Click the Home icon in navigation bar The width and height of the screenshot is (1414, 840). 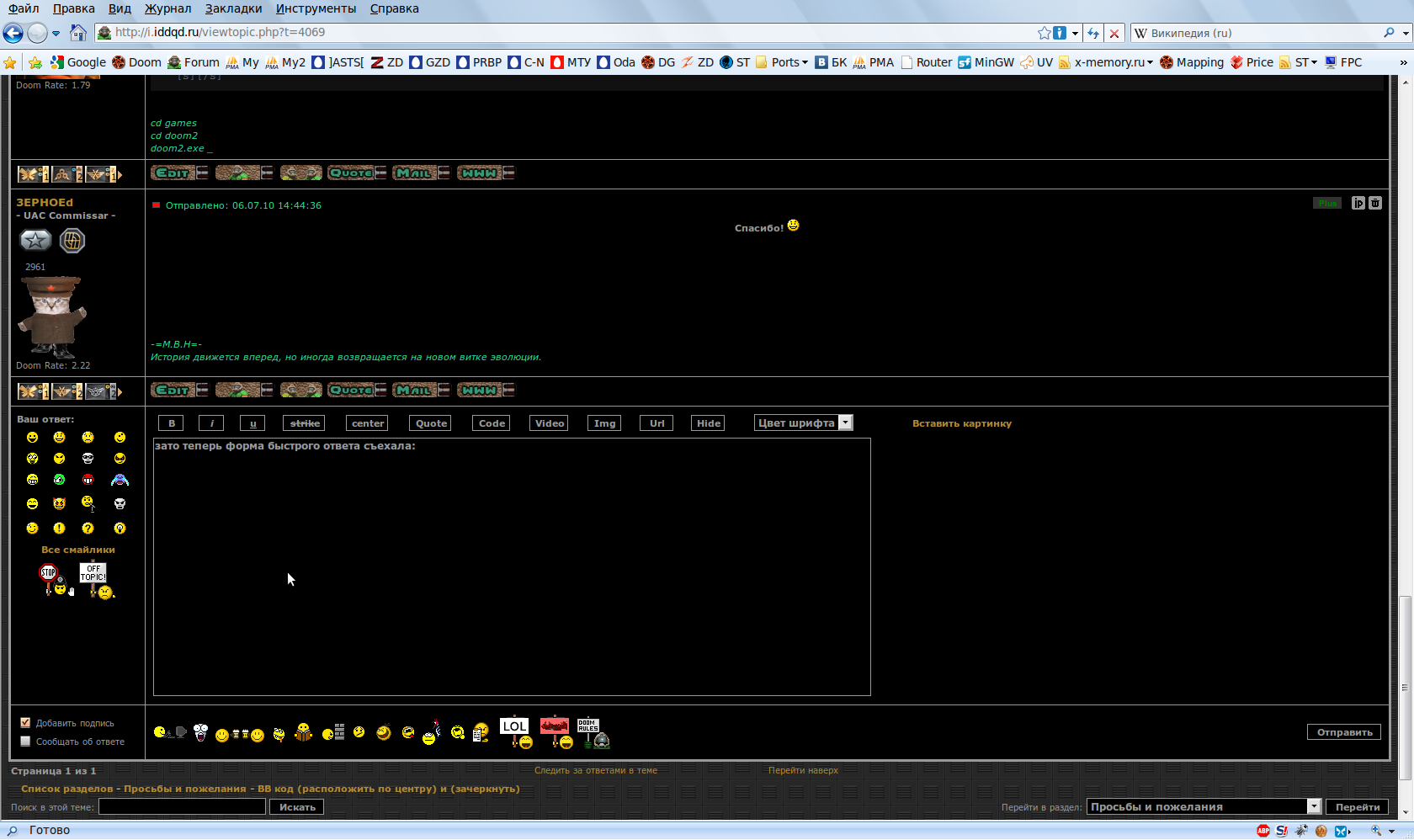(x=78, y=33)
